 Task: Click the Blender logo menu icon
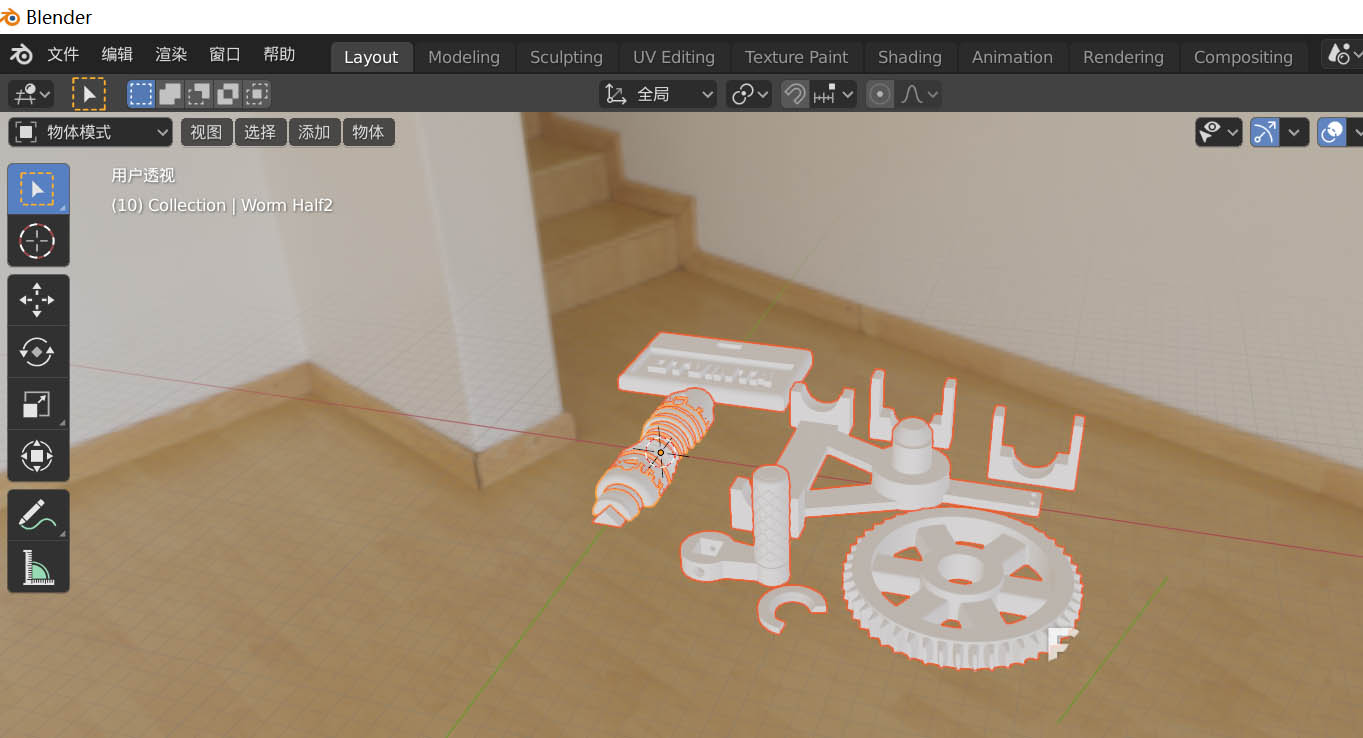point(21,54)
